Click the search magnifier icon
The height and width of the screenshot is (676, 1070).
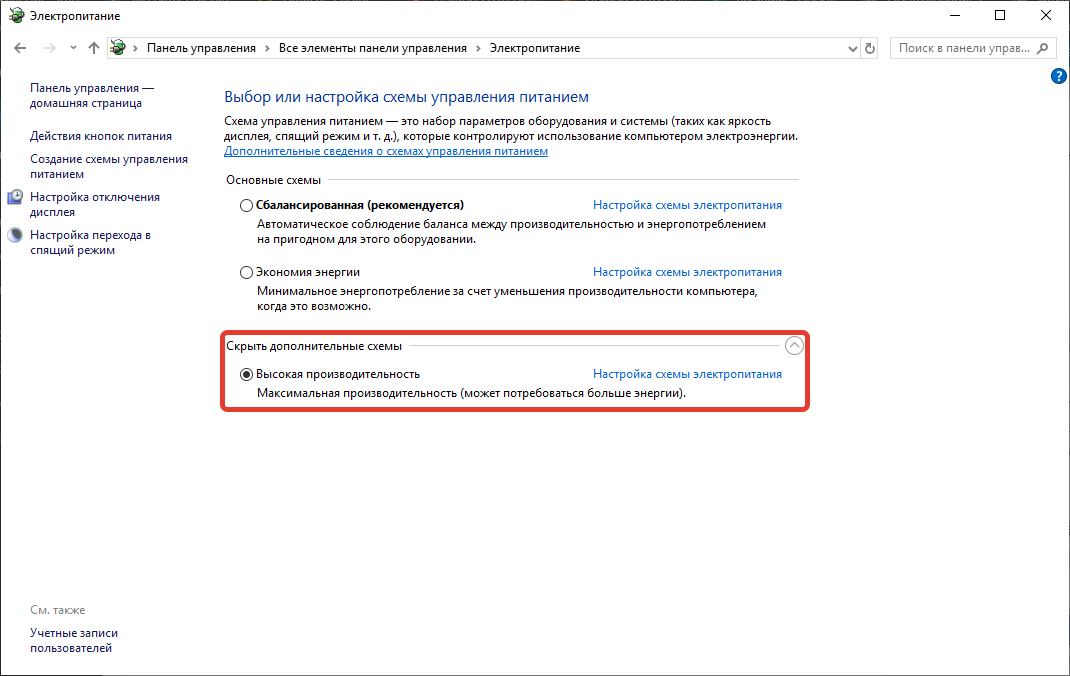tap(1043, 48)
